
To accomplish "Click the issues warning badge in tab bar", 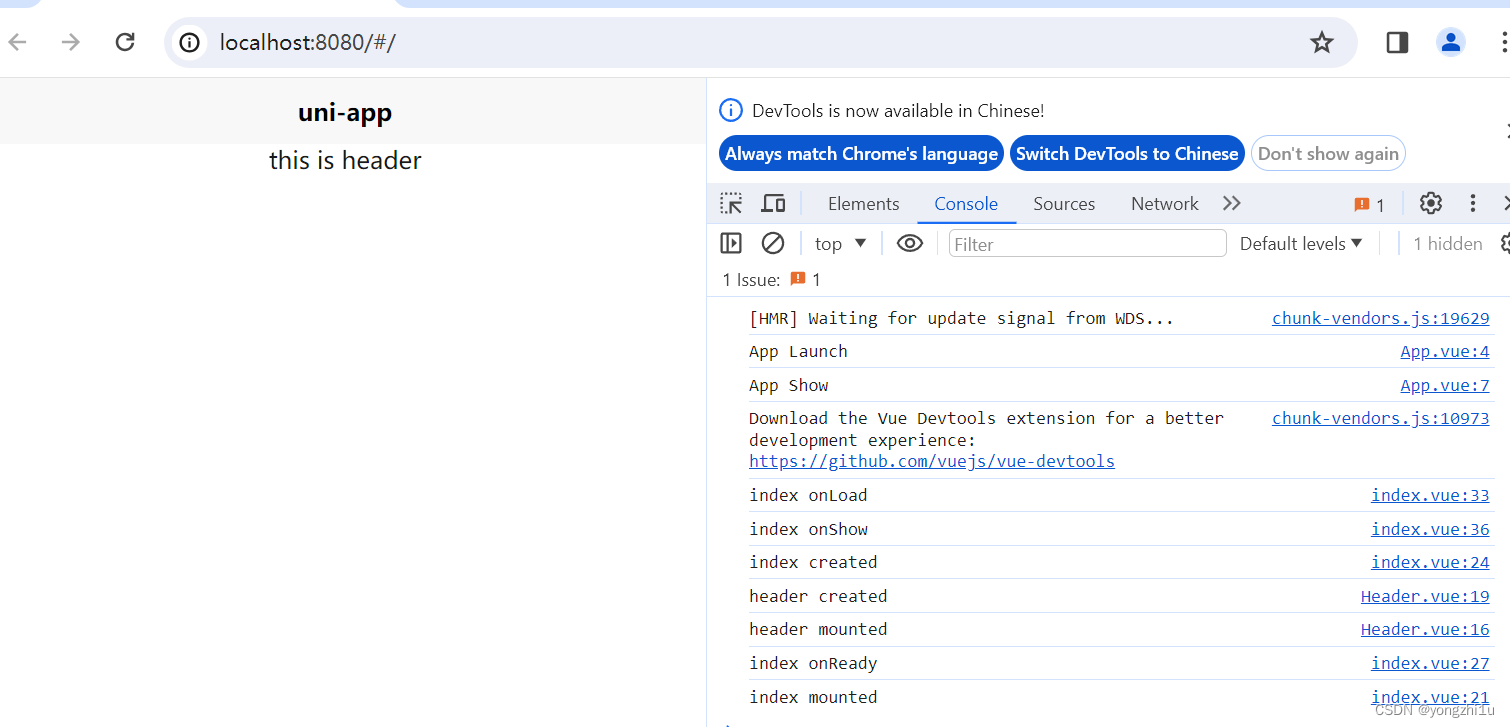I will click(x=1369, y=204).
